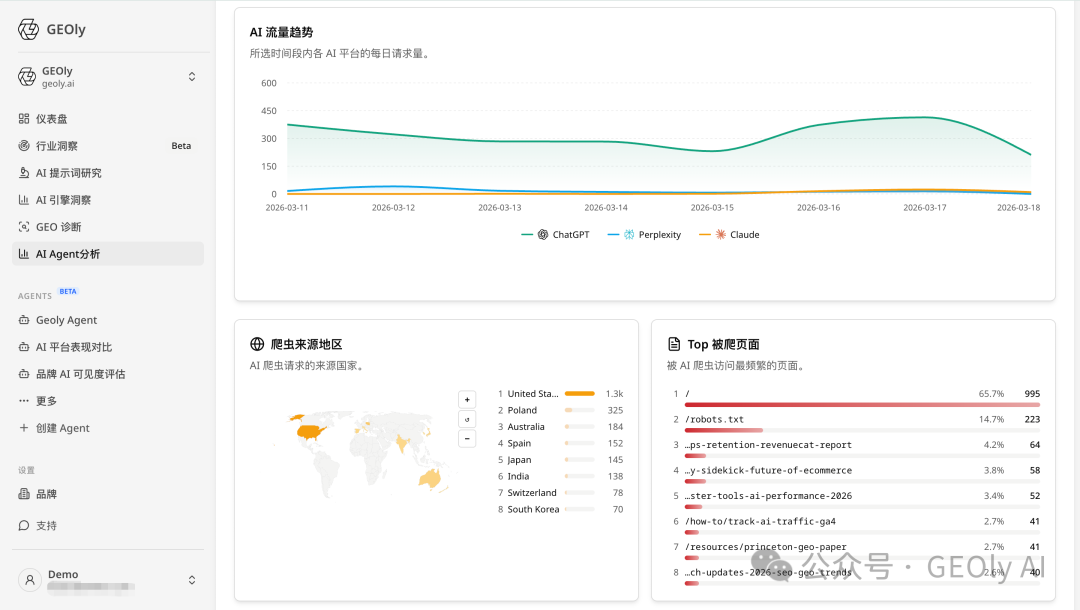Viewport: 1080px width, 610px height.
Task: Click the South Korea country row
Action: (561, 509)
